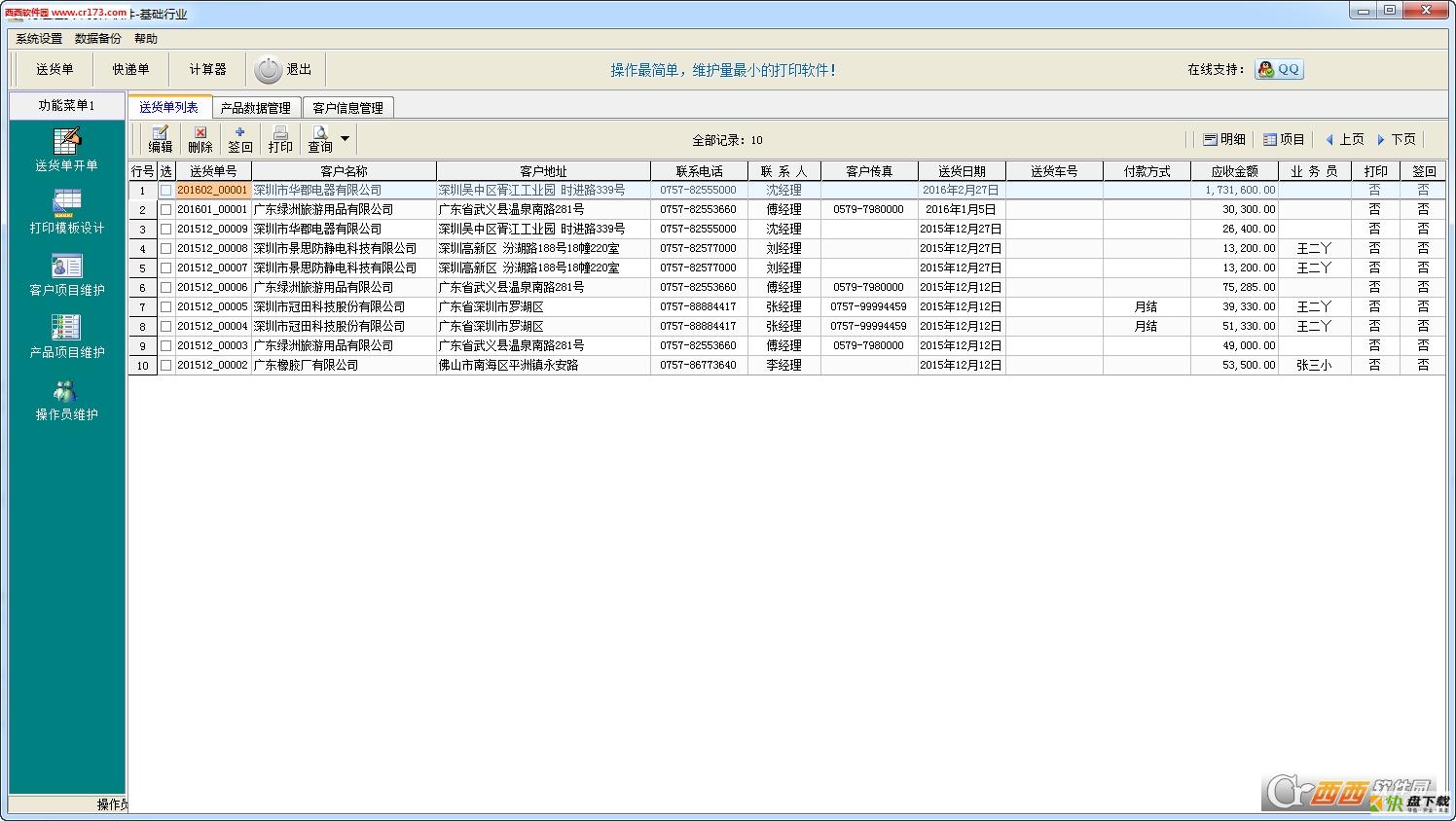Click the 快递单 top button

130,70
